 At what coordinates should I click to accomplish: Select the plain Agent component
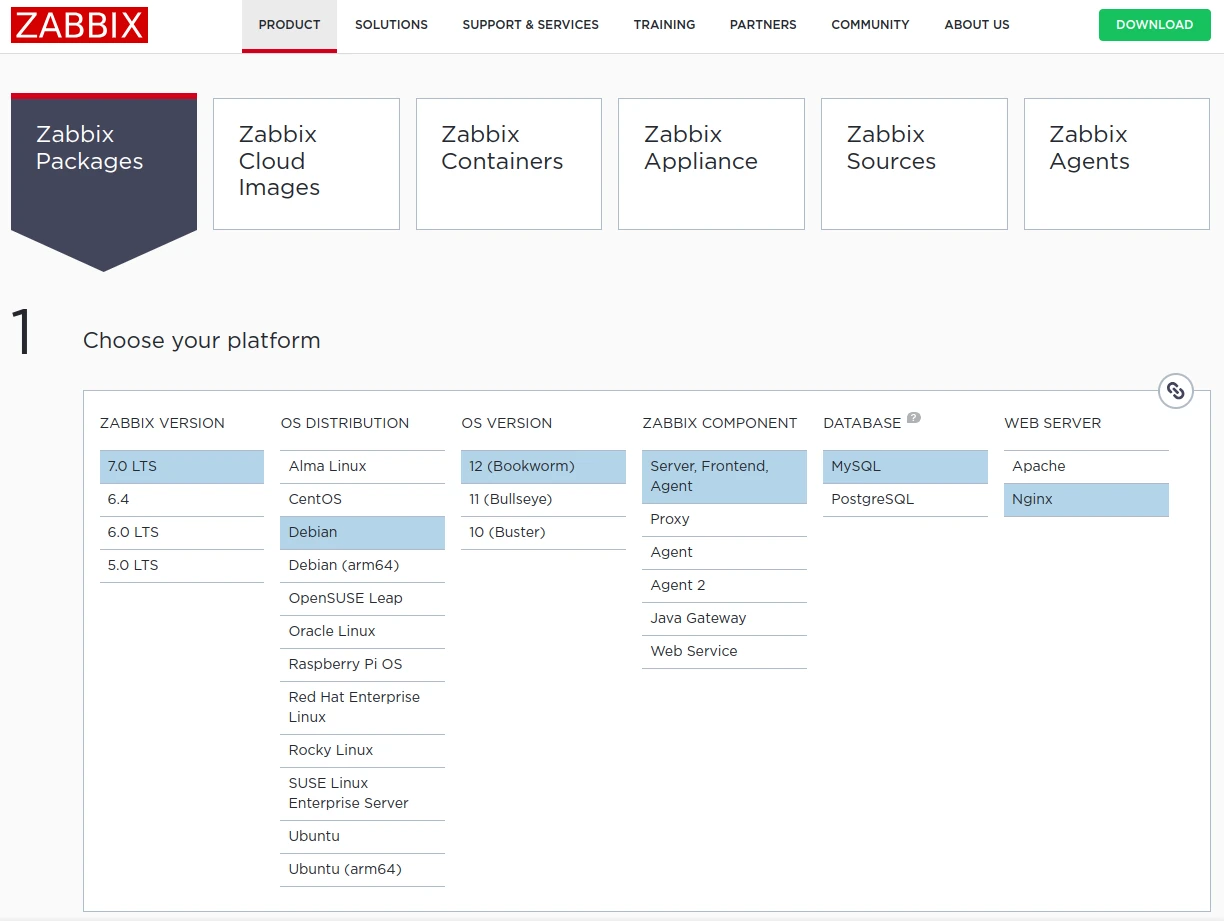(x=725, y=553)
